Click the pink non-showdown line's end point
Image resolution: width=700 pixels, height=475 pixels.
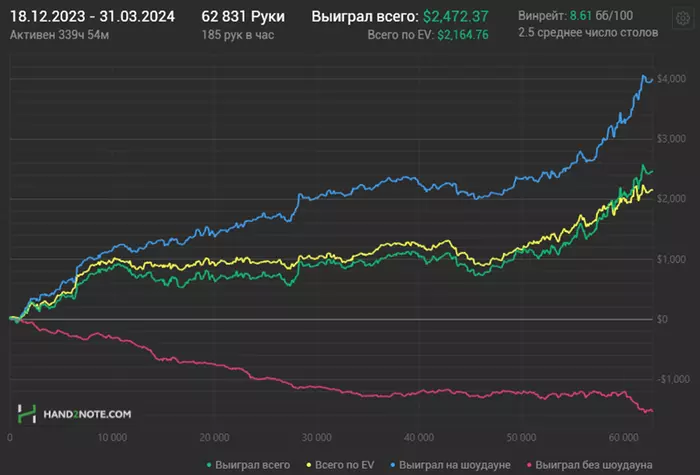(x=652, y=411)
